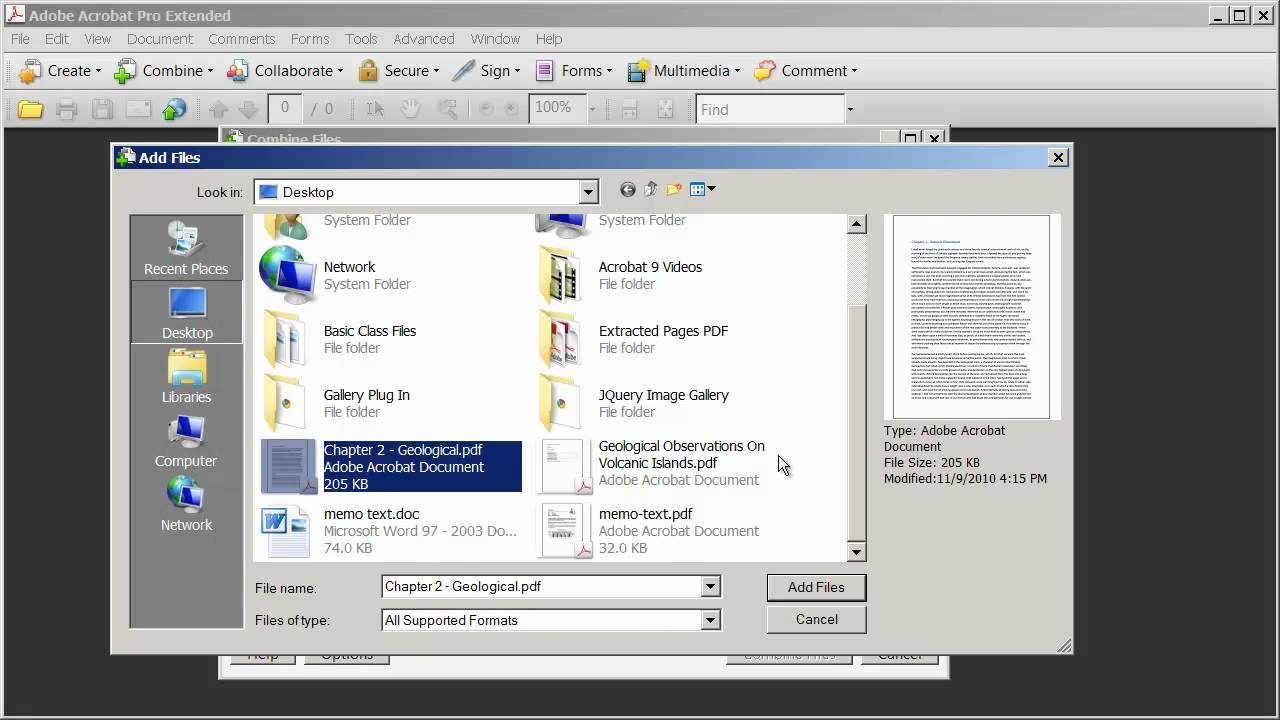
Task: Select the JQuery Image Gallery folder
Action: pyautogui.click(x=634, y=403)
